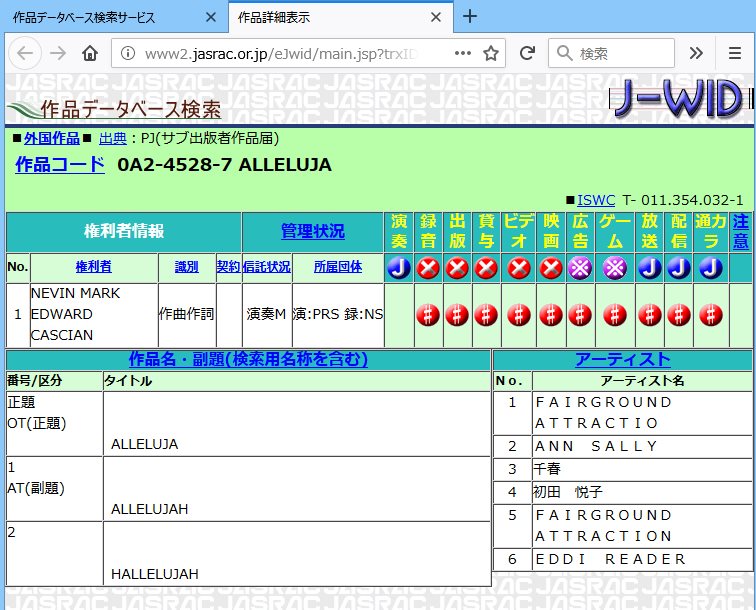
Task: Select artist 千春
Action: [547, 469]
